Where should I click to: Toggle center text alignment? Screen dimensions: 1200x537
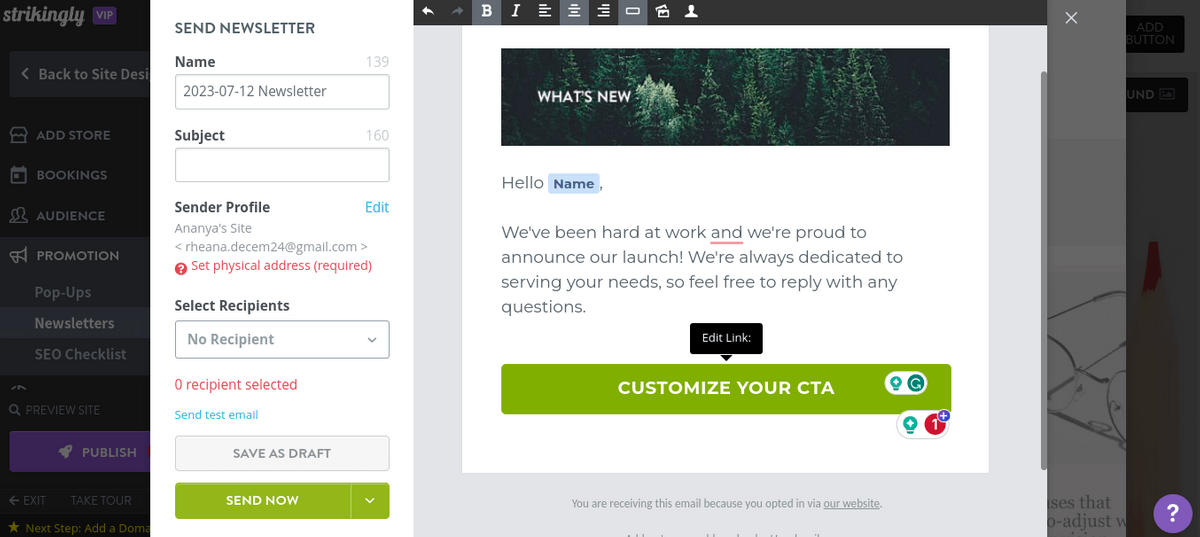[574, 11]
